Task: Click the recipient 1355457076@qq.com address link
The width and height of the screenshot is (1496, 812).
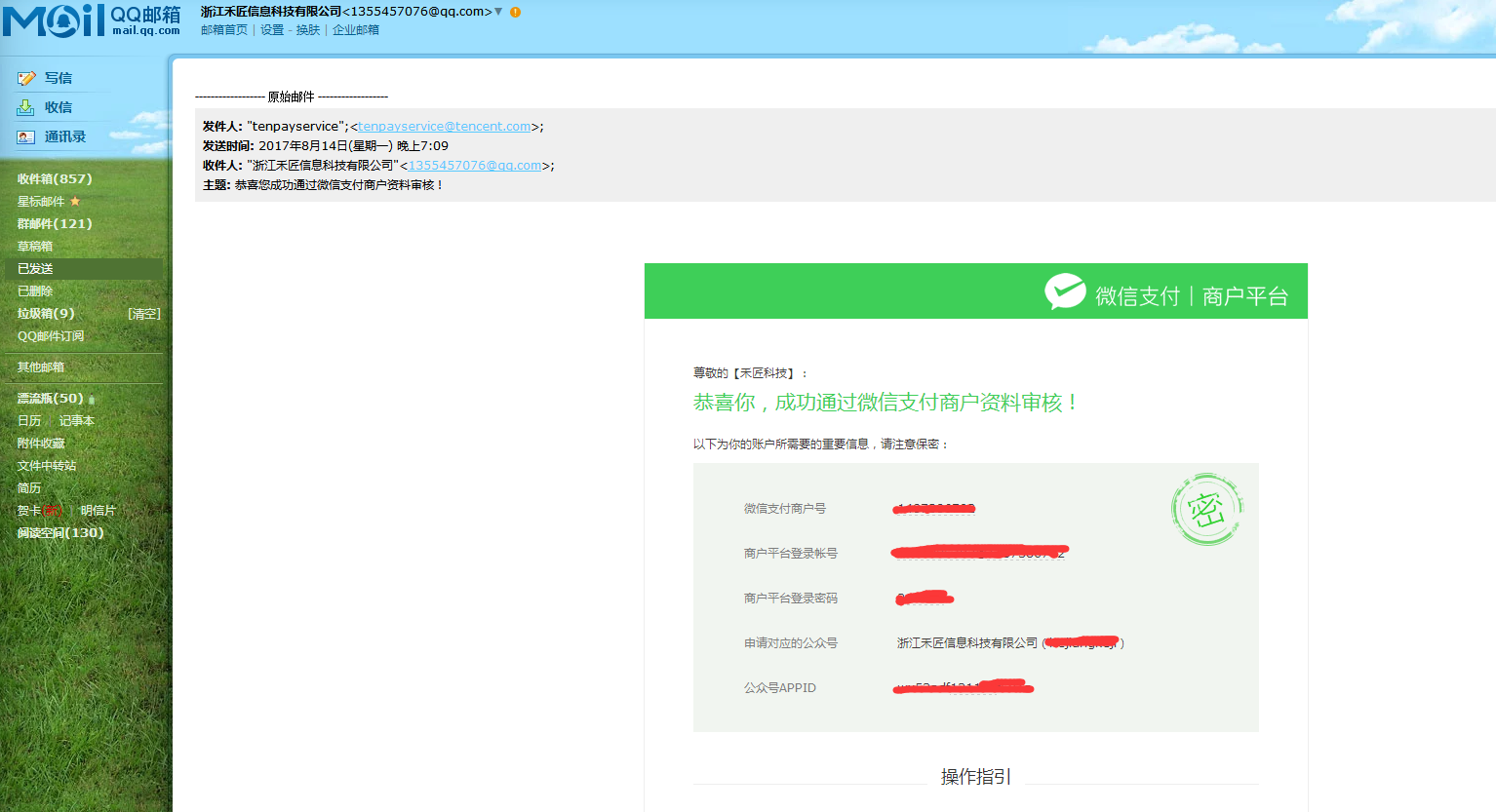Action: click(x=475, y=166)
